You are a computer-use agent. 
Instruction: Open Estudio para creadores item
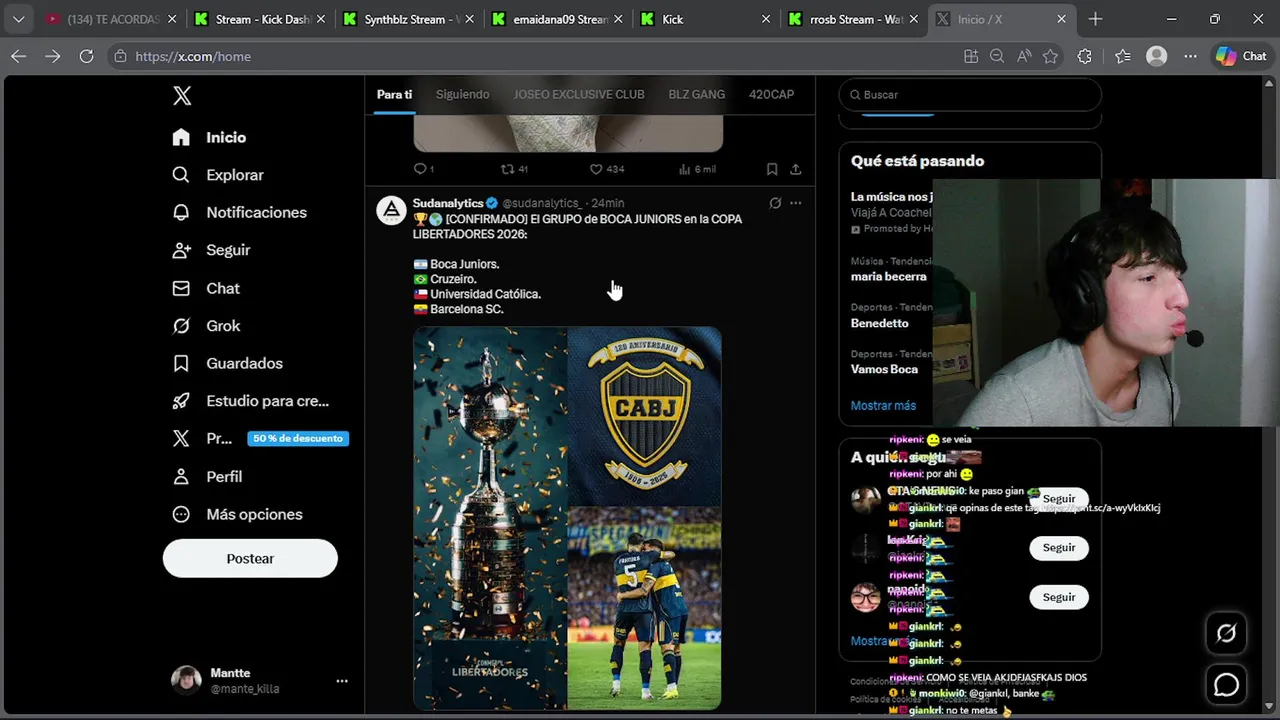point(250,401)
